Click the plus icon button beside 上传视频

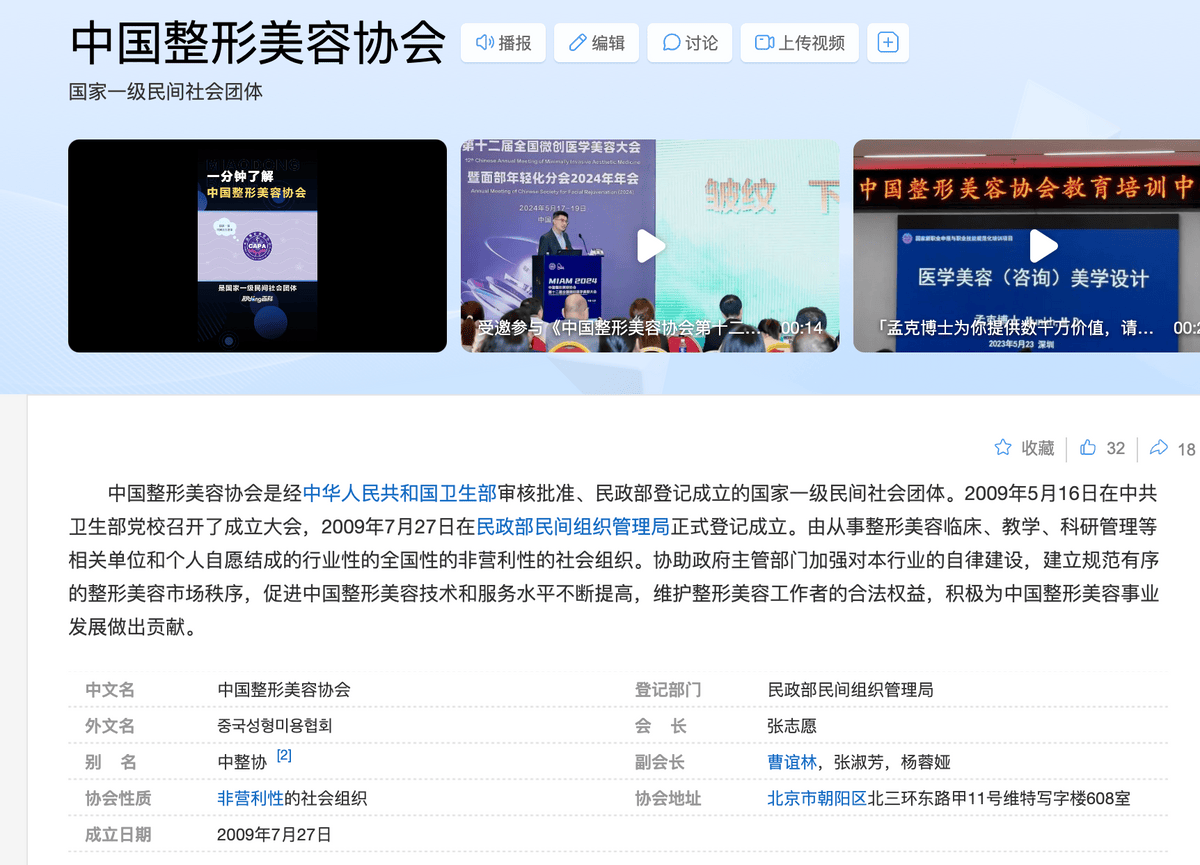click(888, 42)
